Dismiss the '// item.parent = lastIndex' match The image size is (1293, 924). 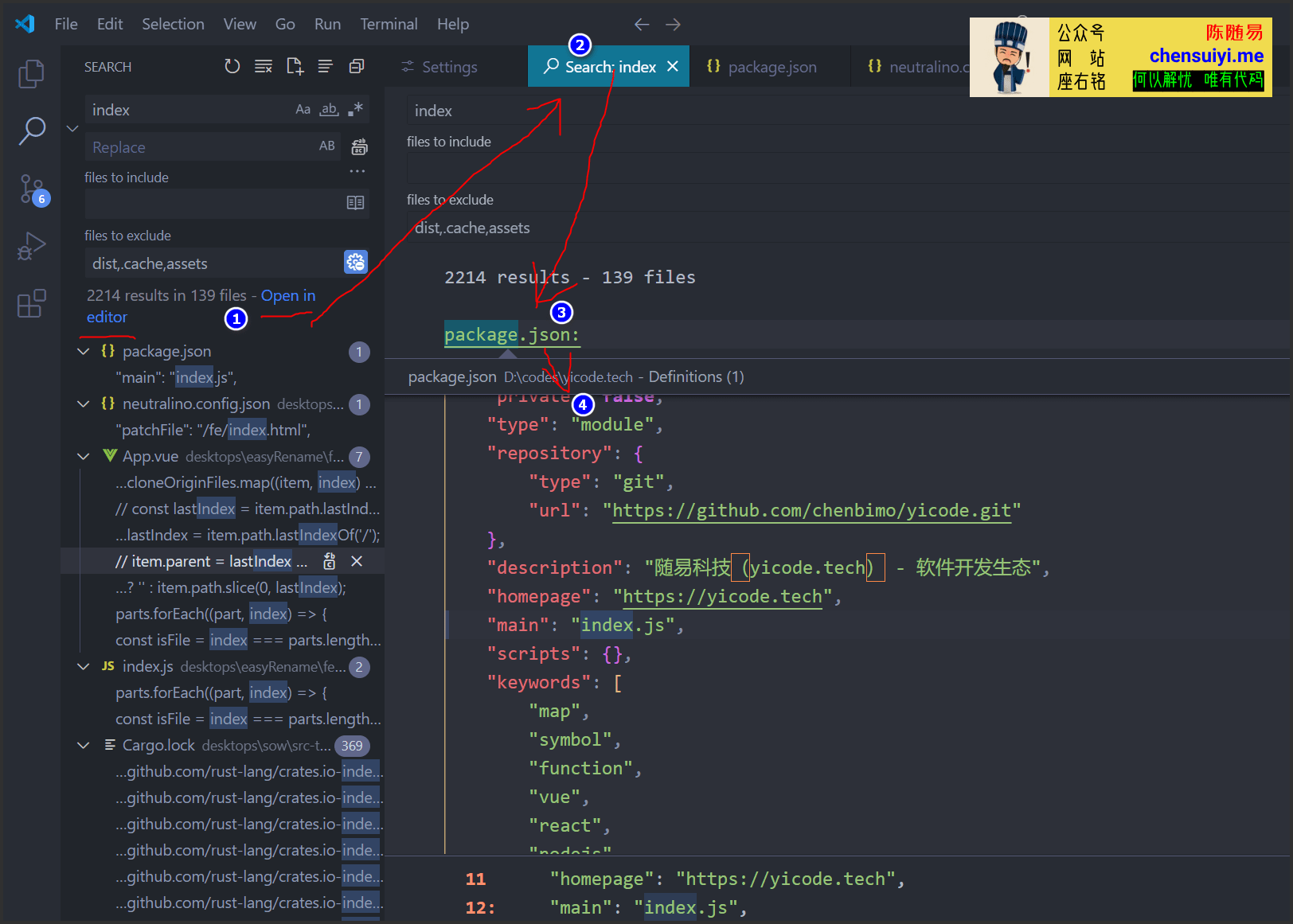tap(357, 561)
